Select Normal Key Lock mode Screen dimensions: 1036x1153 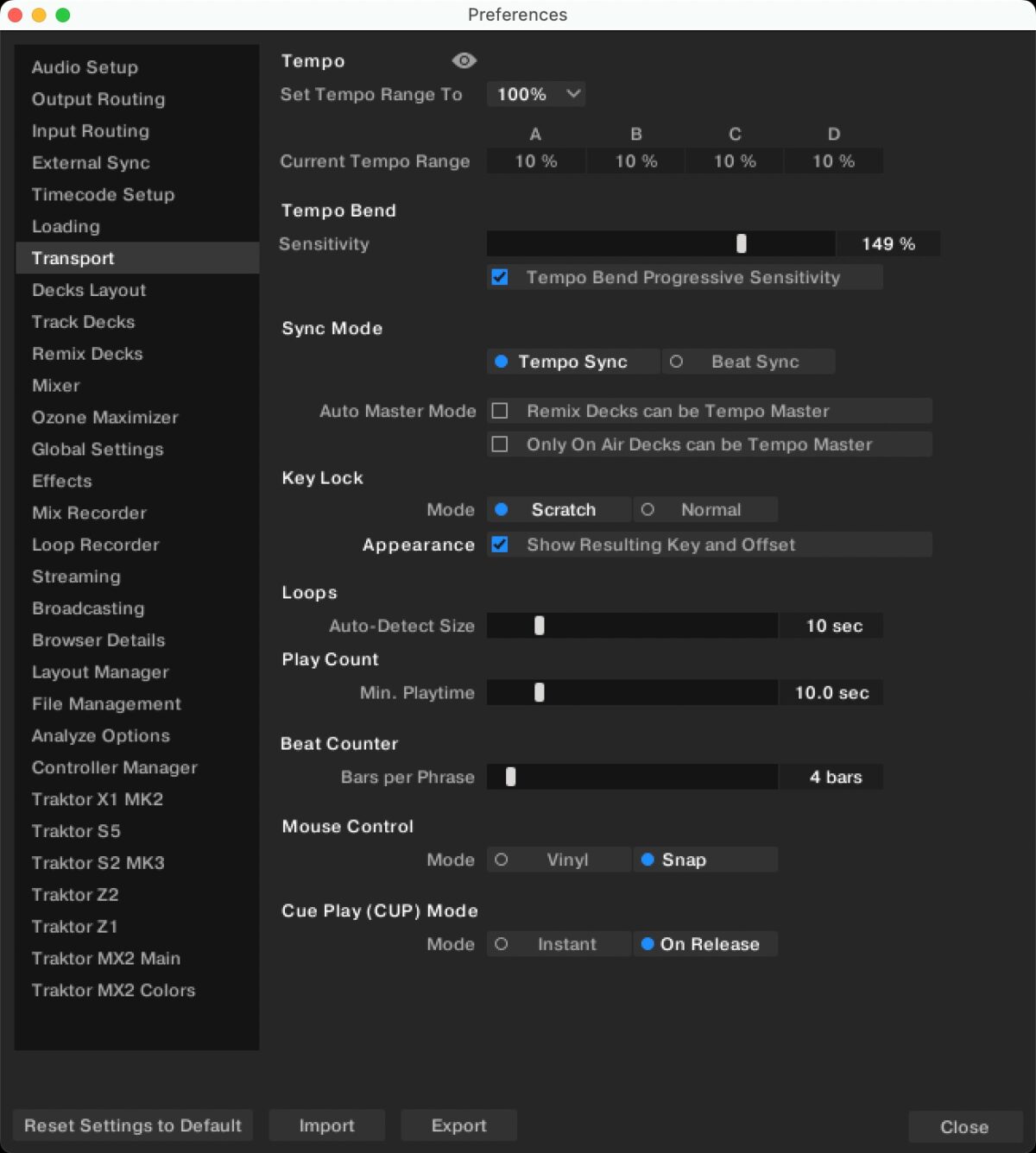coord(705,509)
